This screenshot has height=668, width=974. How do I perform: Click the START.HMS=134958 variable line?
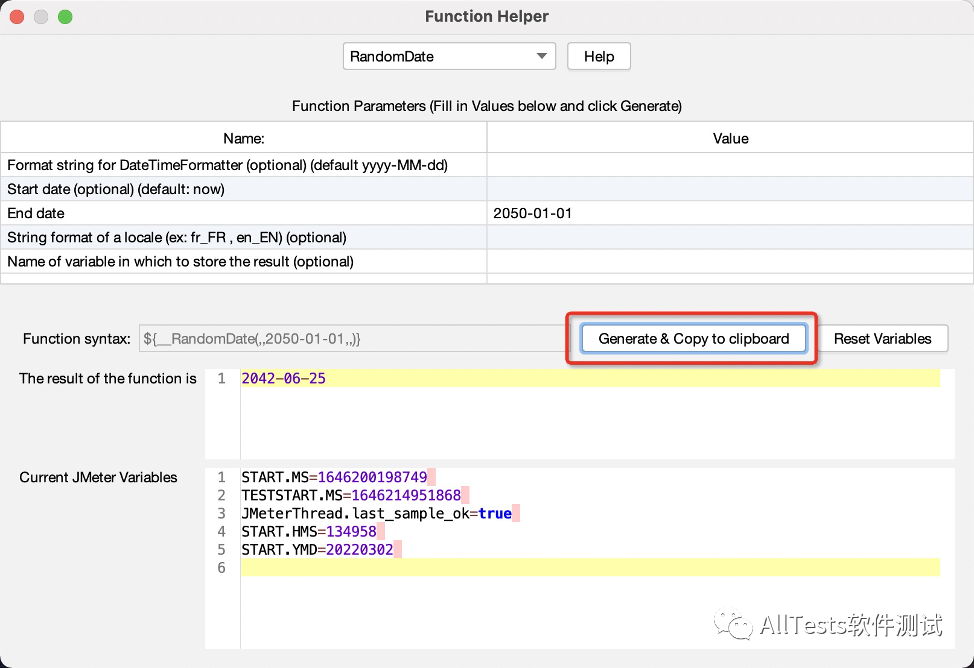click(x=309, y=531)
